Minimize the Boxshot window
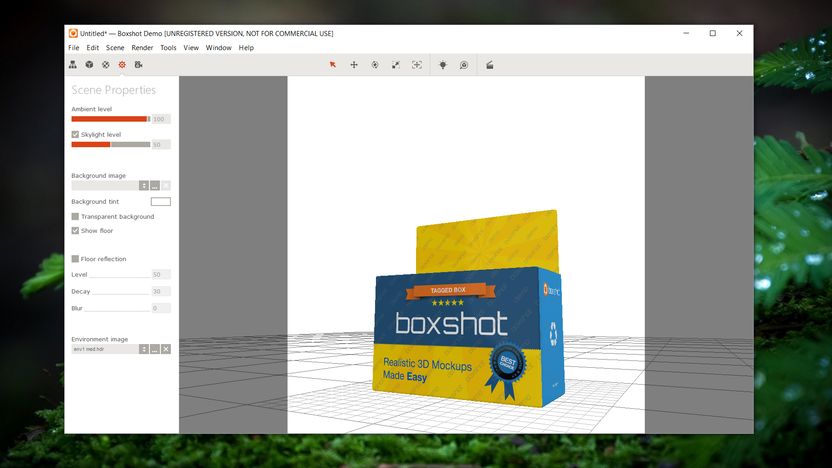The image size is (832, 468). (x=686, y=33)
